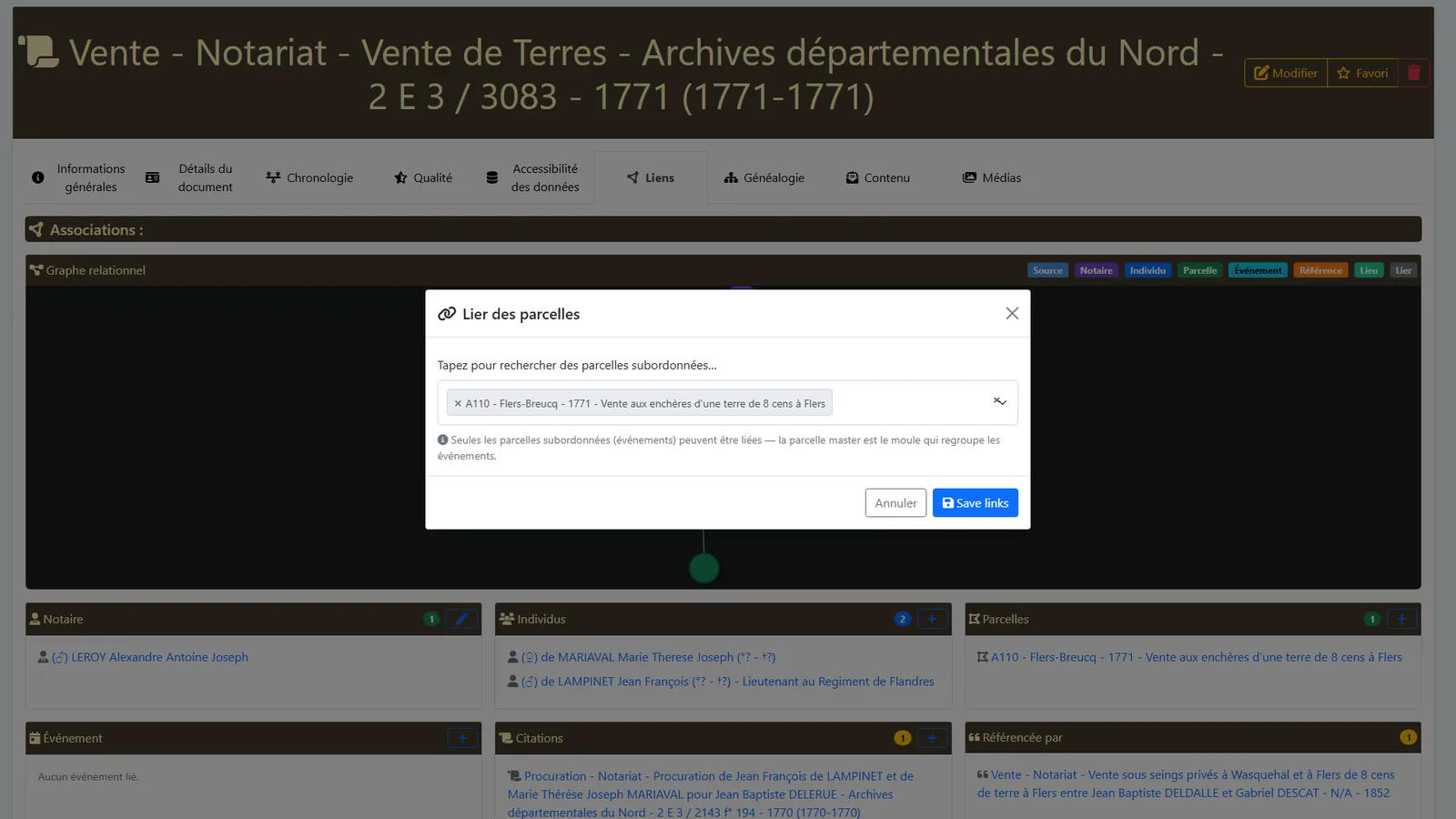Viewport: 1456px width, 819px height.
Task: Click Parcelles panel header icon
Action: click(974, 619)
